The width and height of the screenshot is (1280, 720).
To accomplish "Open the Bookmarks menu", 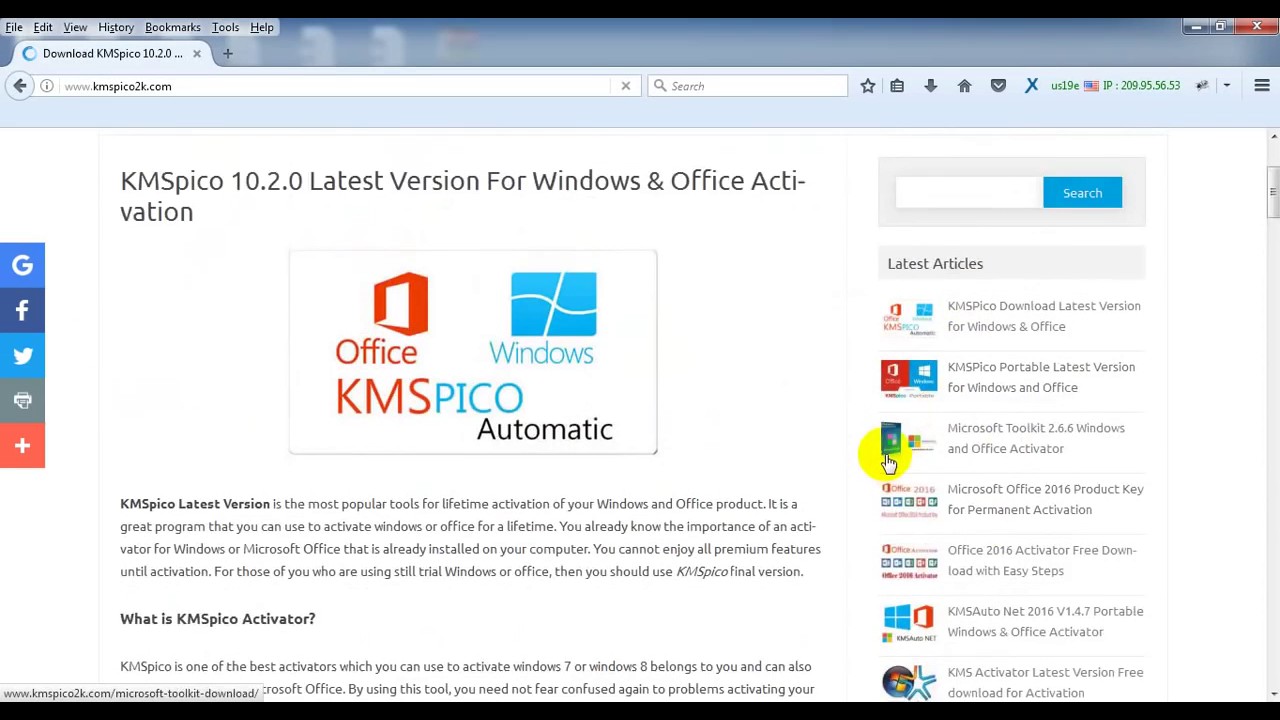I will (x=173, y=27).
